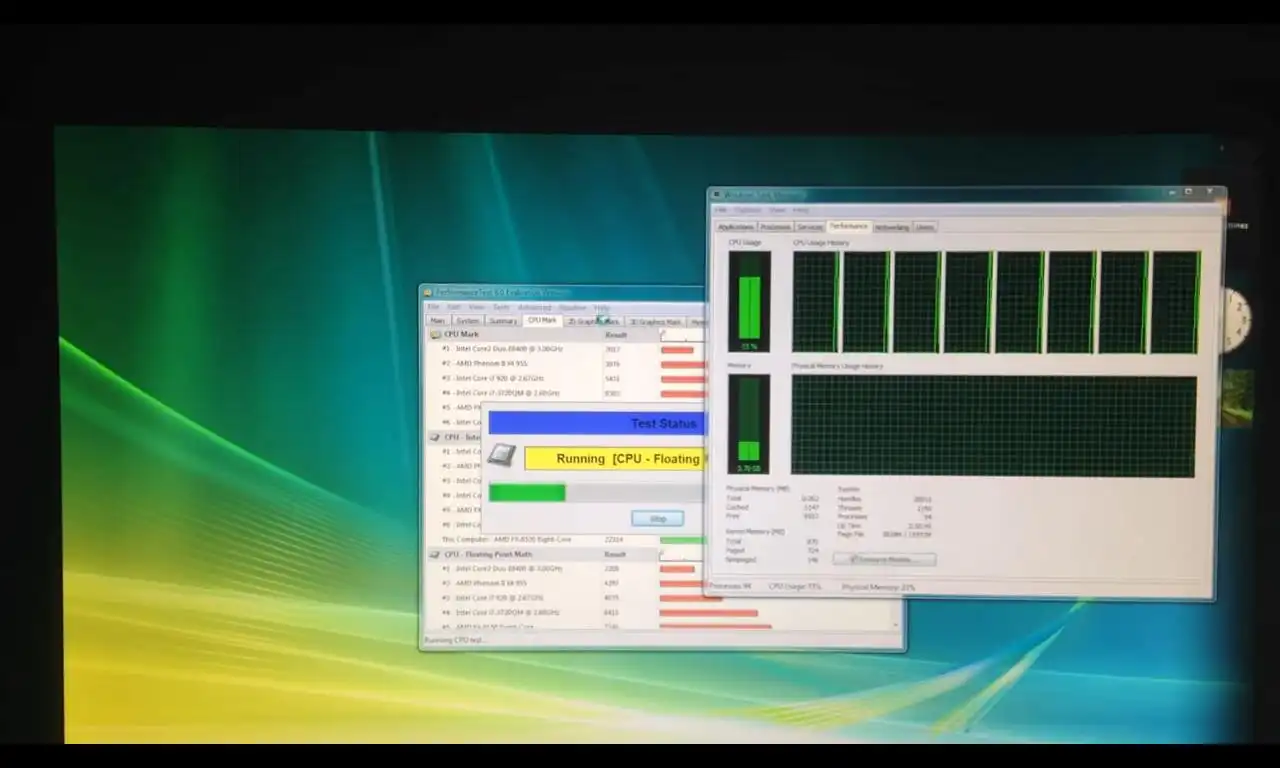This screenshot has width=1280, height=768.
Task: Open the Options menu in Task Manager
Action: point(747,210)
